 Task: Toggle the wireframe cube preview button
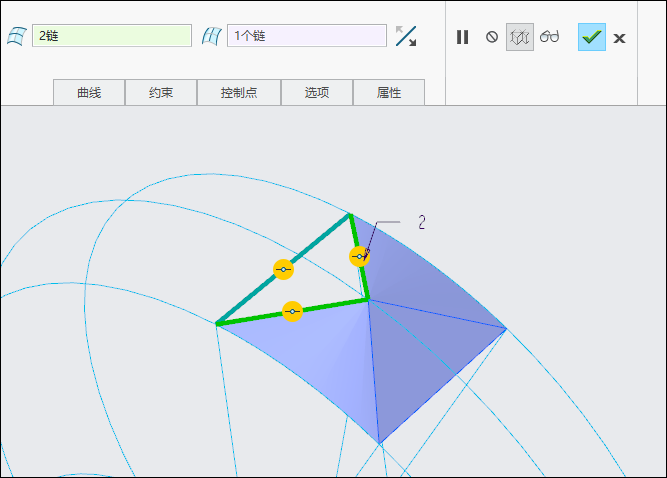coord(520,37)
